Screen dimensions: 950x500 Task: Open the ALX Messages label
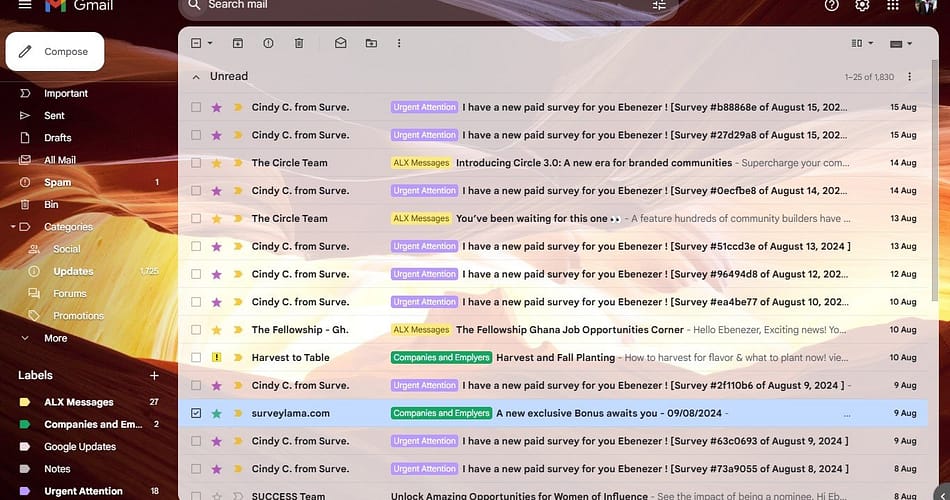point(78,402)
